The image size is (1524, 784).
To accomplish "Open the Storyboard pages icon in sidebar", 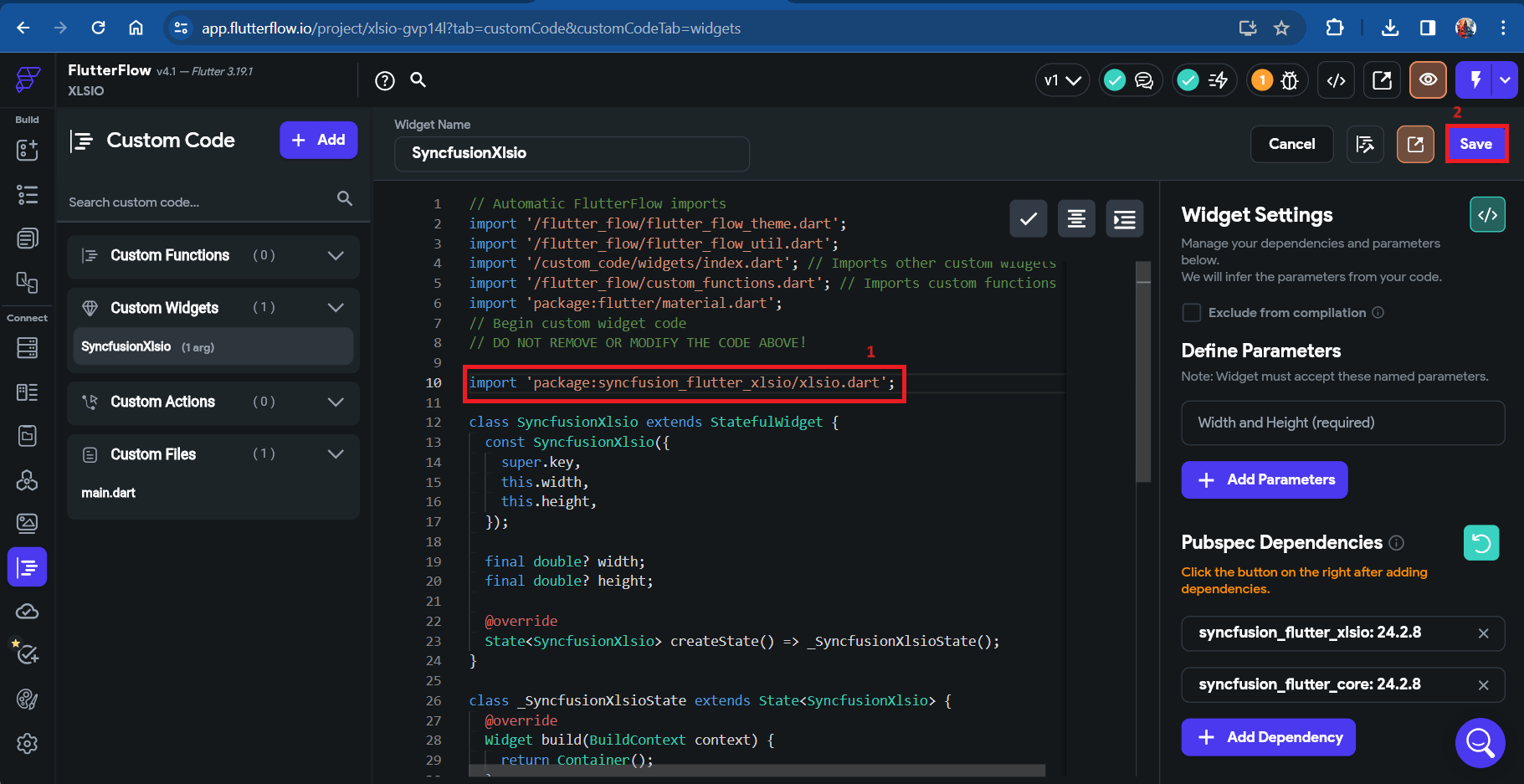I will [28, 238].
